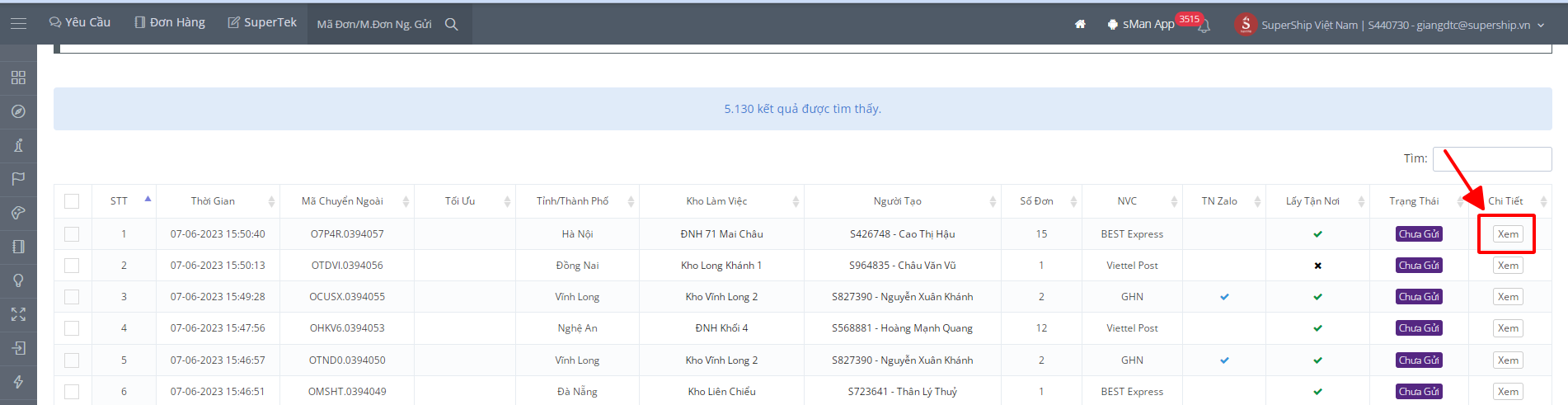Click Xem for row OTDVI.0394056
The image size is (1568, 405).
click(x=1508, y=266)
